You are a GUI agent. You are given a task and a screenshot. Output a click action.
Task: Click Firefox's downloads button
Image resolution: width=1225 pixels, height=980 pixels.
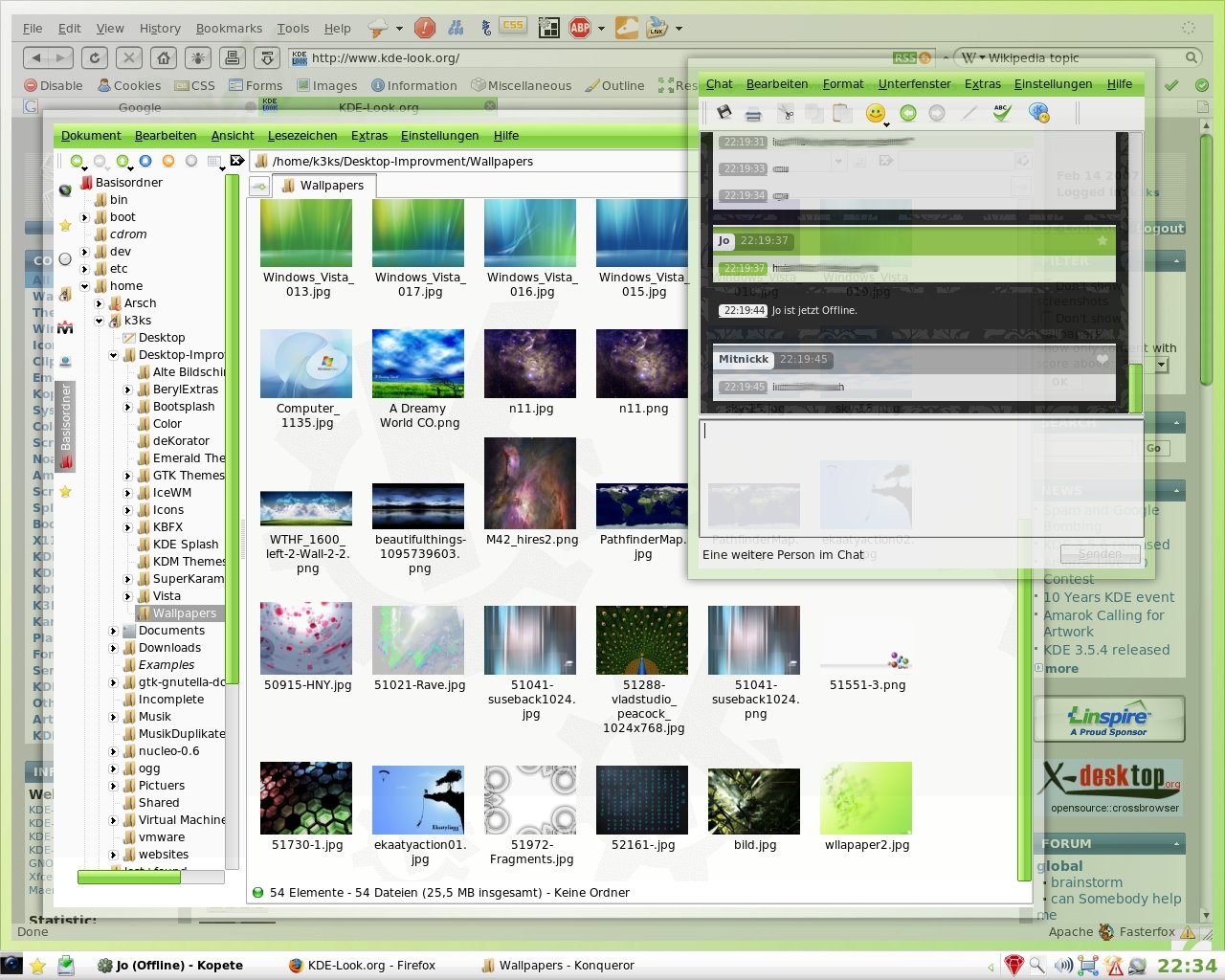pyautogui.click(x=268, y=57)
